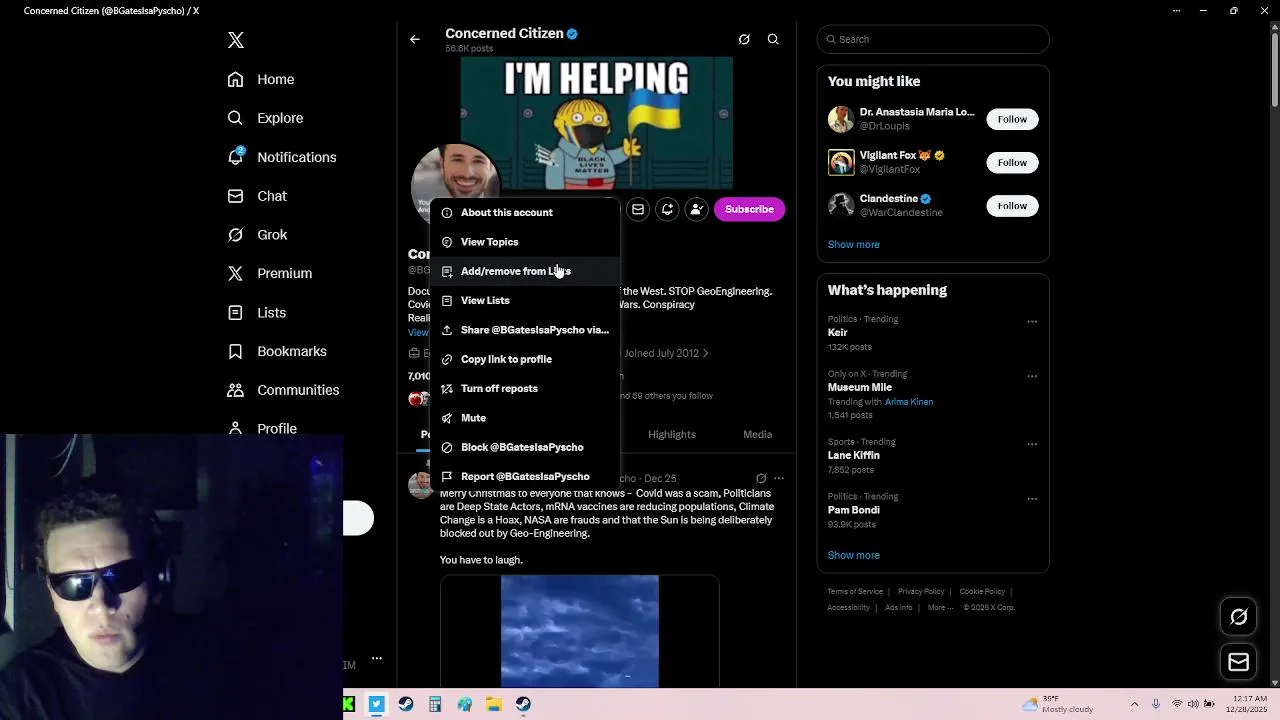The height and width of the screenshot is (720, 1280).
Task: Open Grok from the left sidebar
Action: 257,234
